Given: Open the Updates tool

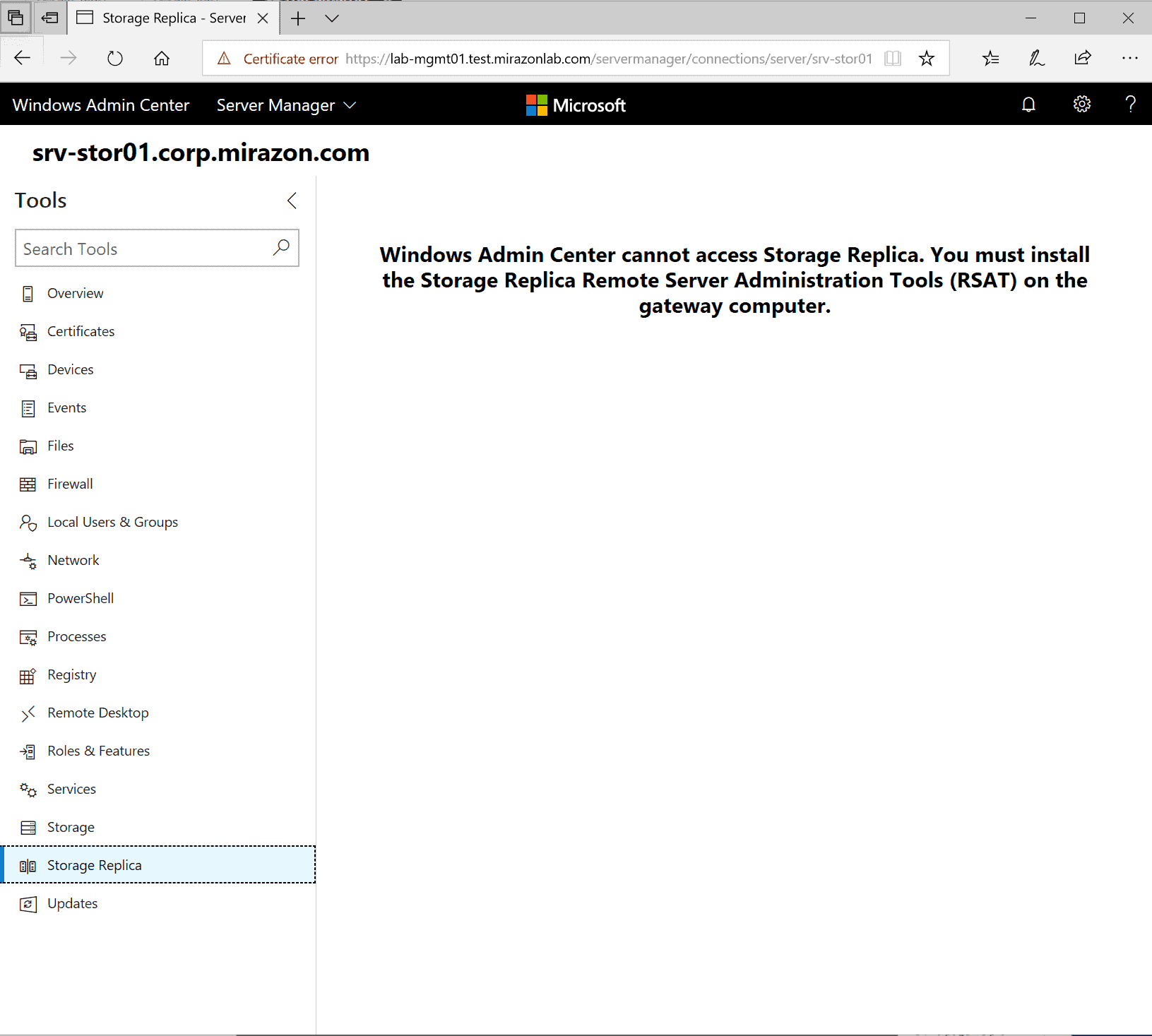Looking at the screenshot, I should (x=72, y=903).
